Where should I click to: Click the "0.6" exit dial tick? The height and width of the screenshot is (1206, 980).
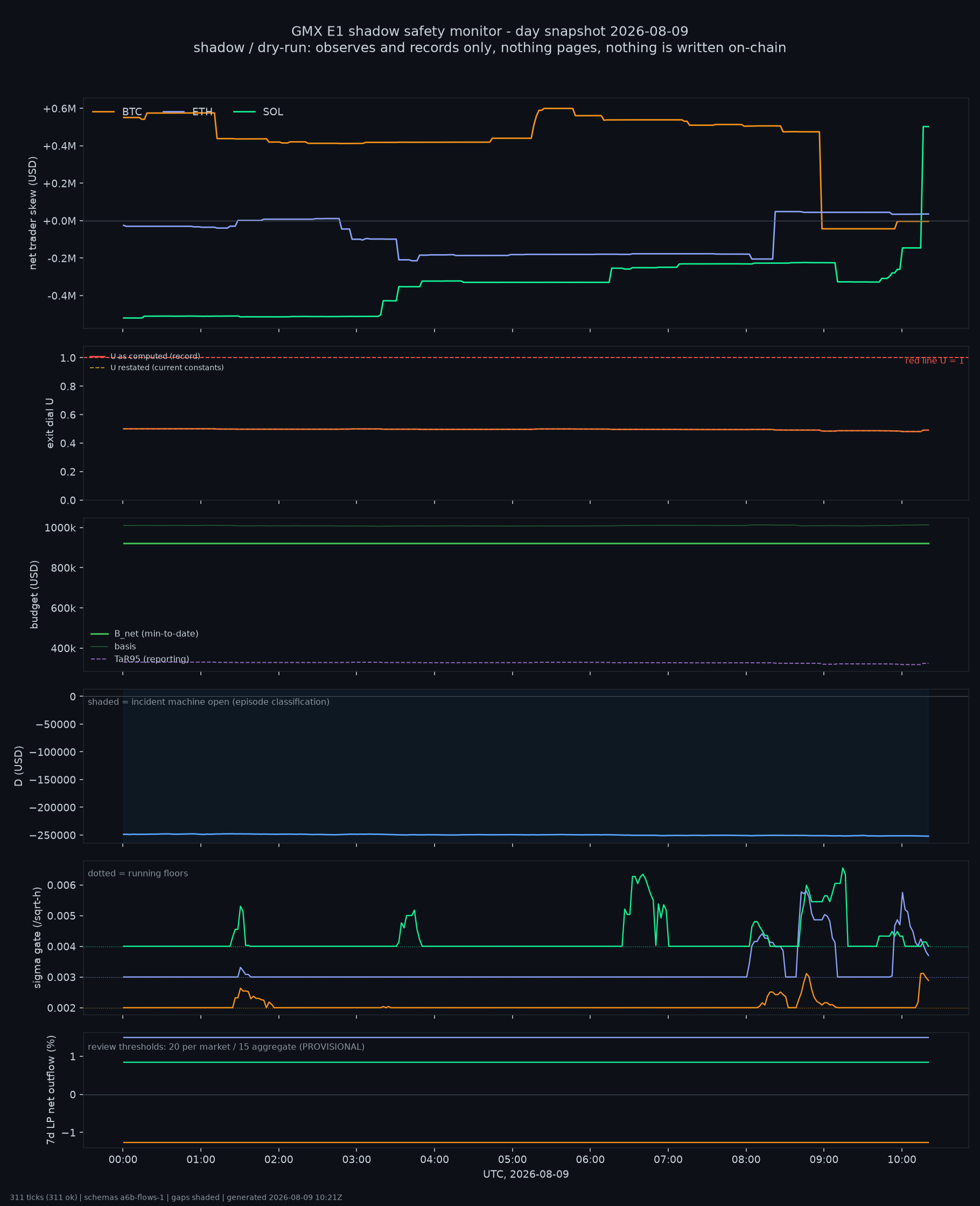[68, 415]
